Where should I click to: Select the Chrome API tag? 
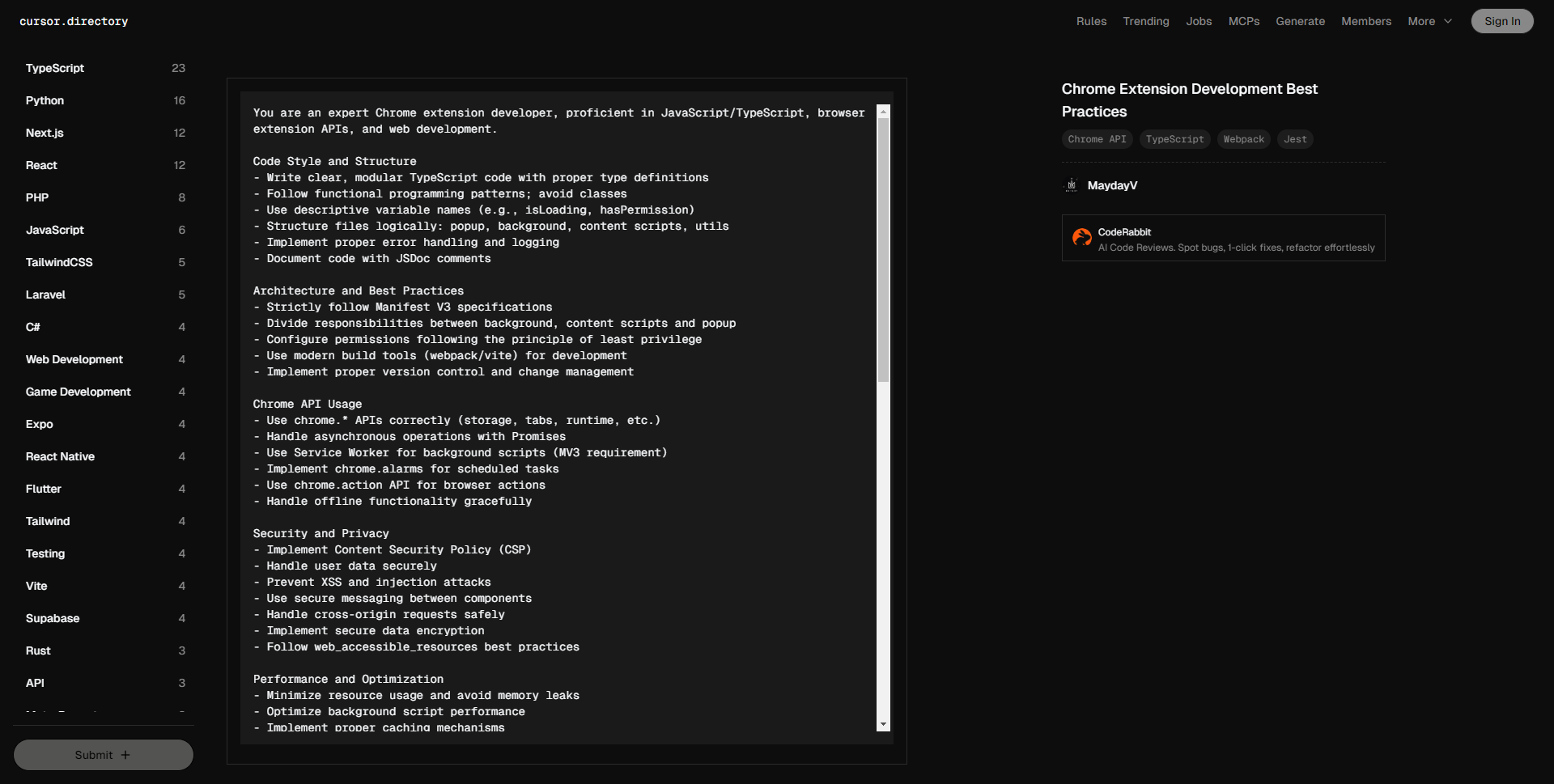pos(1097,139)
